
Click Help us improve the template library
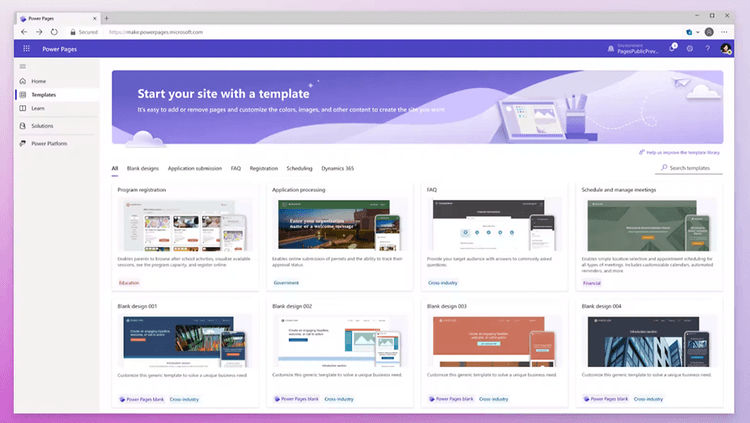pyautogui.click(x=679, y=153)
